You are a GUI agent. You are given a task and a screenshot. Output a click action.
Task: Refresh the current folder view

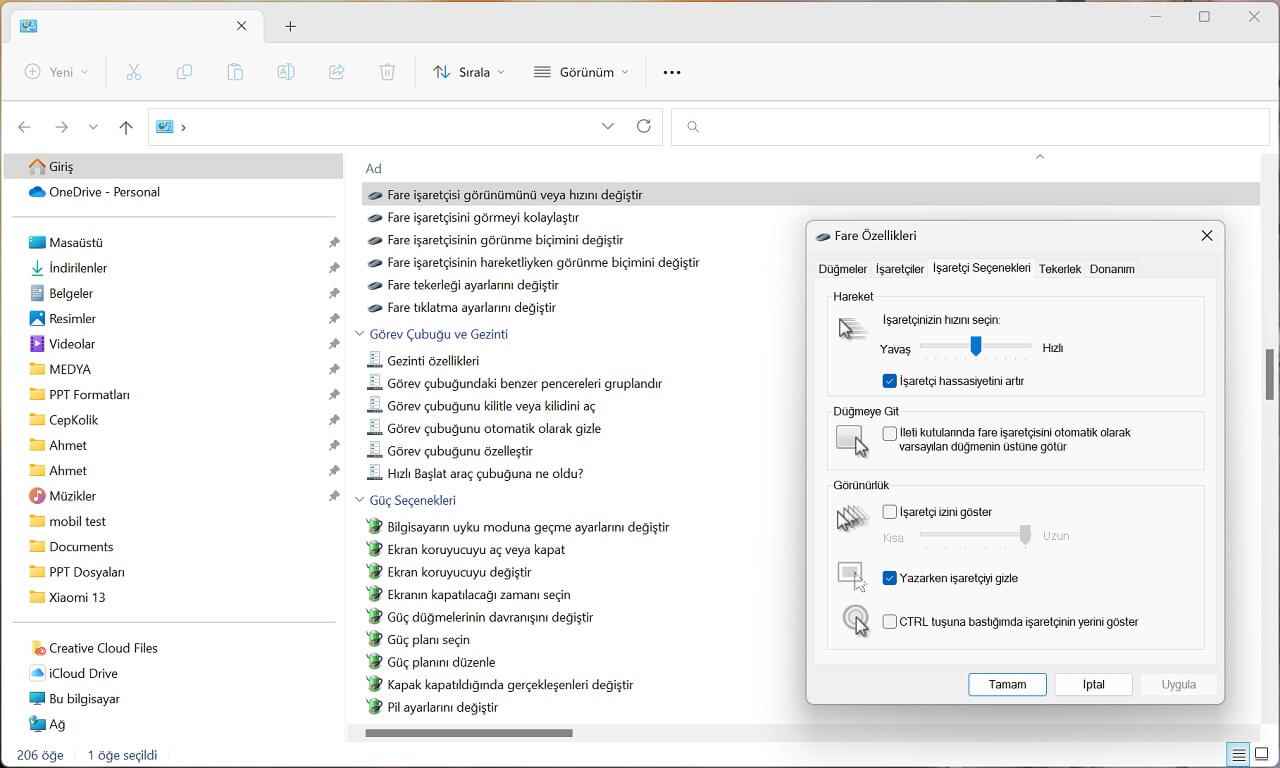[x=644, y=126]
